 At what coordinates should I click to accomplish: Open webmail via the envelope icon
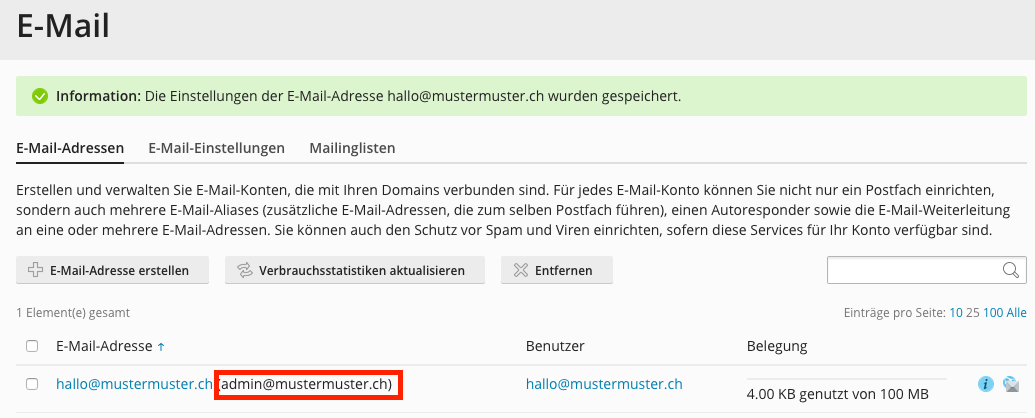click(x=1011, y=384)
